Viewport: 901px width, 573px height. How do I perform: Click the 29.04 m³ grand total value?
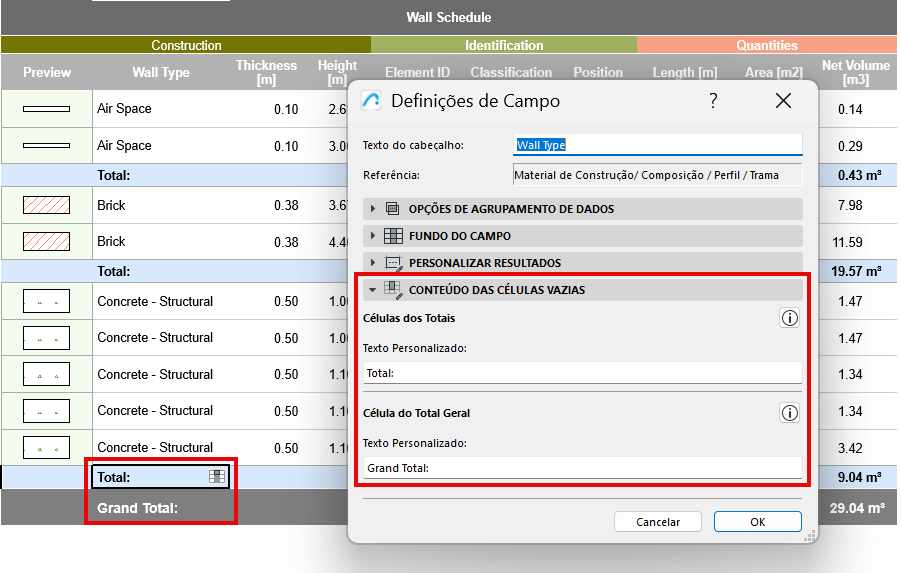(x=857, y=508)
